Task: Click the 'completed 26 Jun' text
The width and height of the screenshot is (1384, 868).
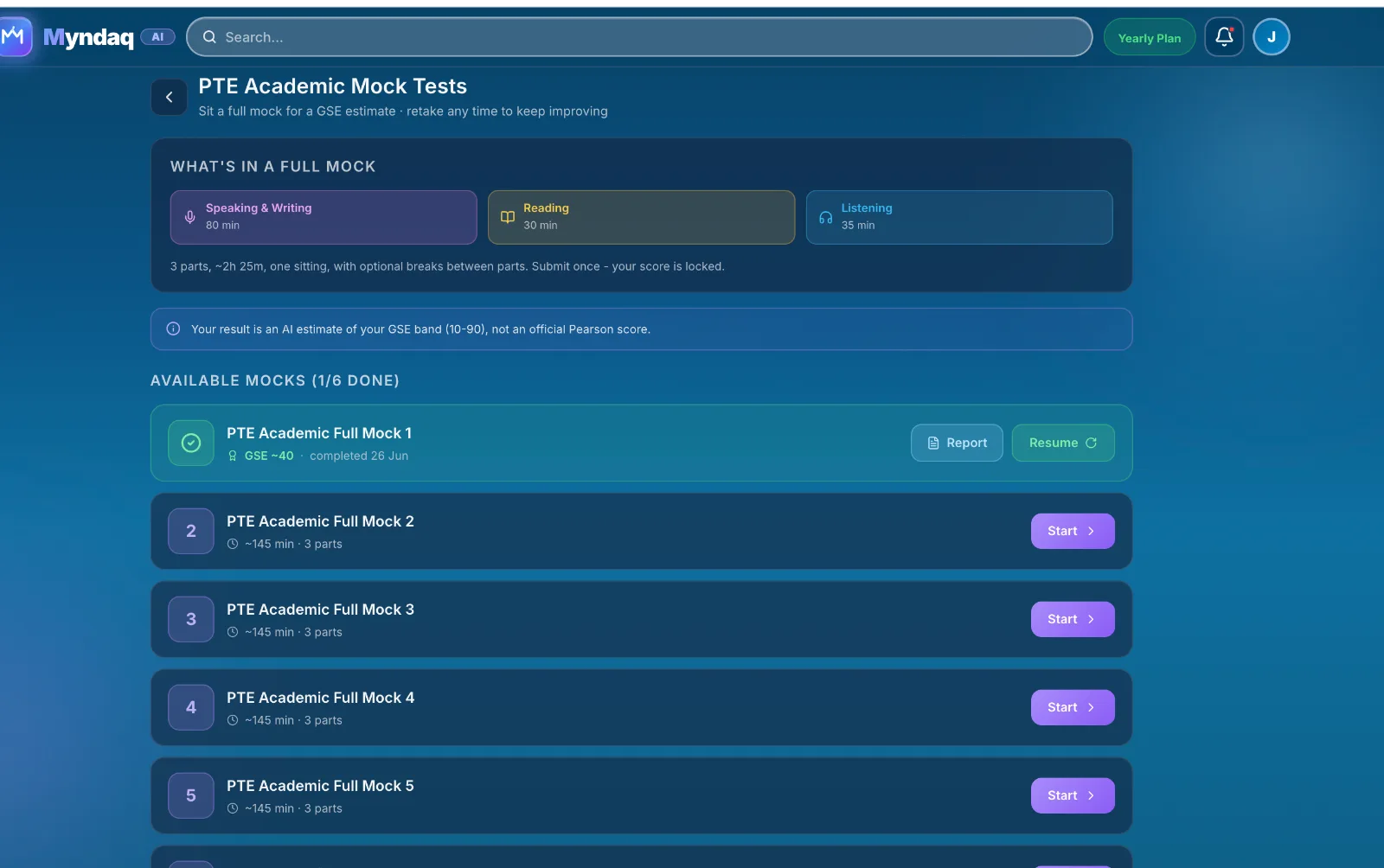Action: (359, 456)
